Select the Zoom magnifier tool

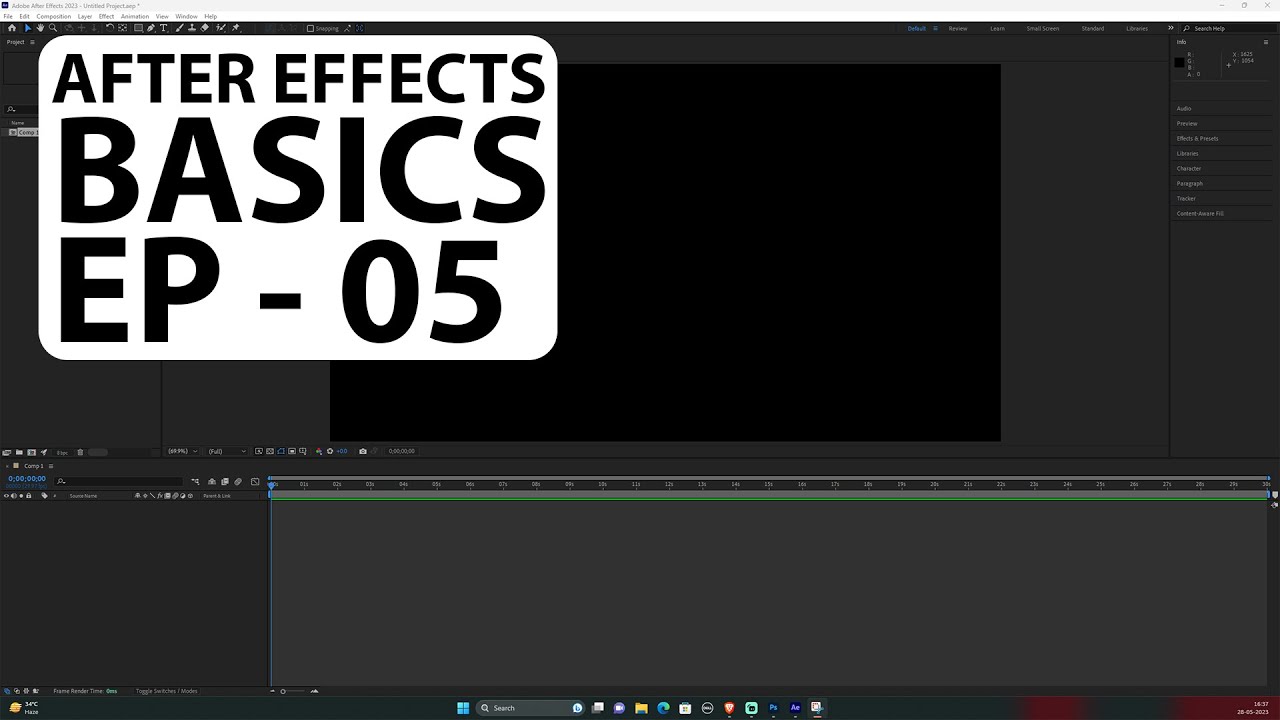point(53,28)
